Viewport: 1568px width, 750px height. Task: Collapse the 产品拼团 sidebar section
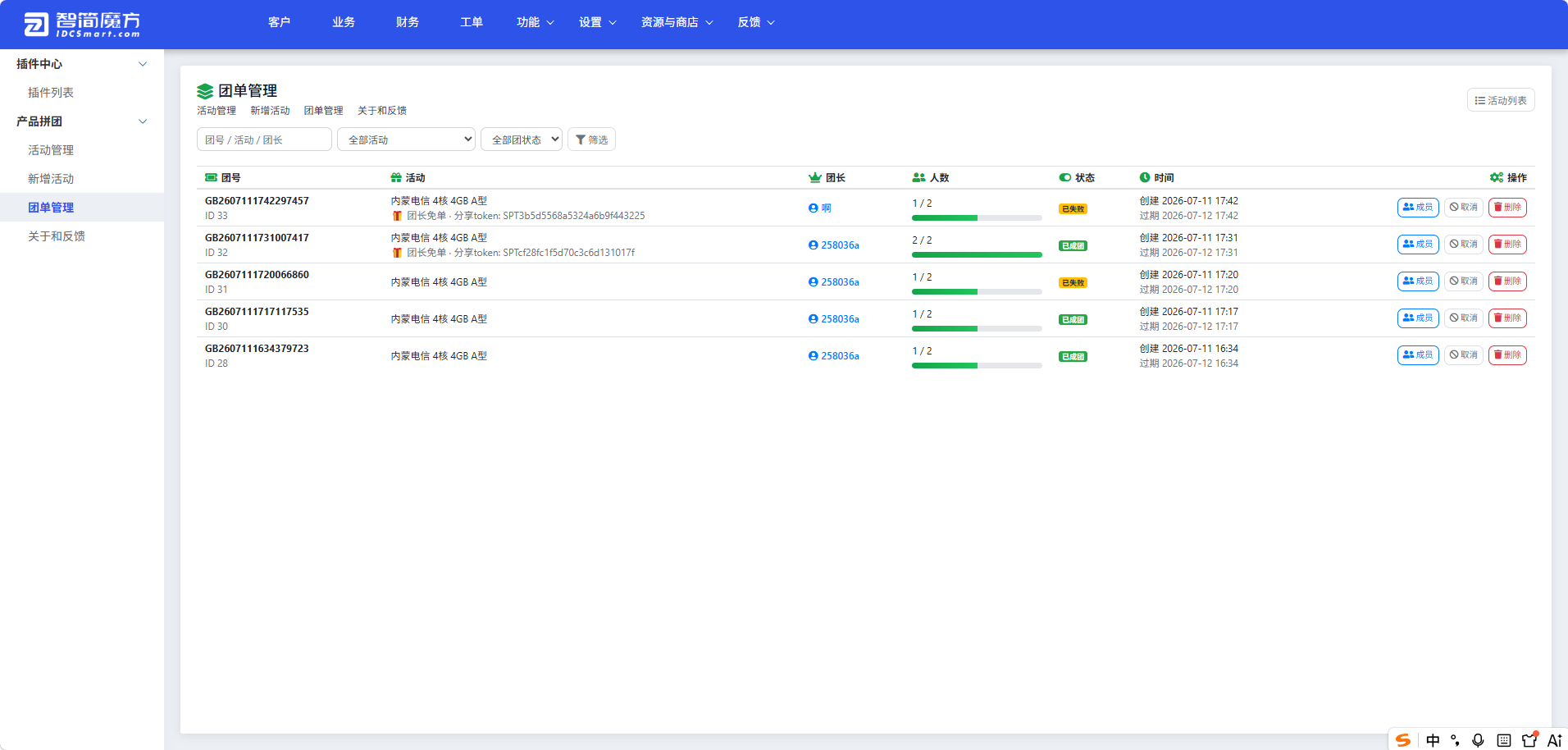tap(82, 121)
